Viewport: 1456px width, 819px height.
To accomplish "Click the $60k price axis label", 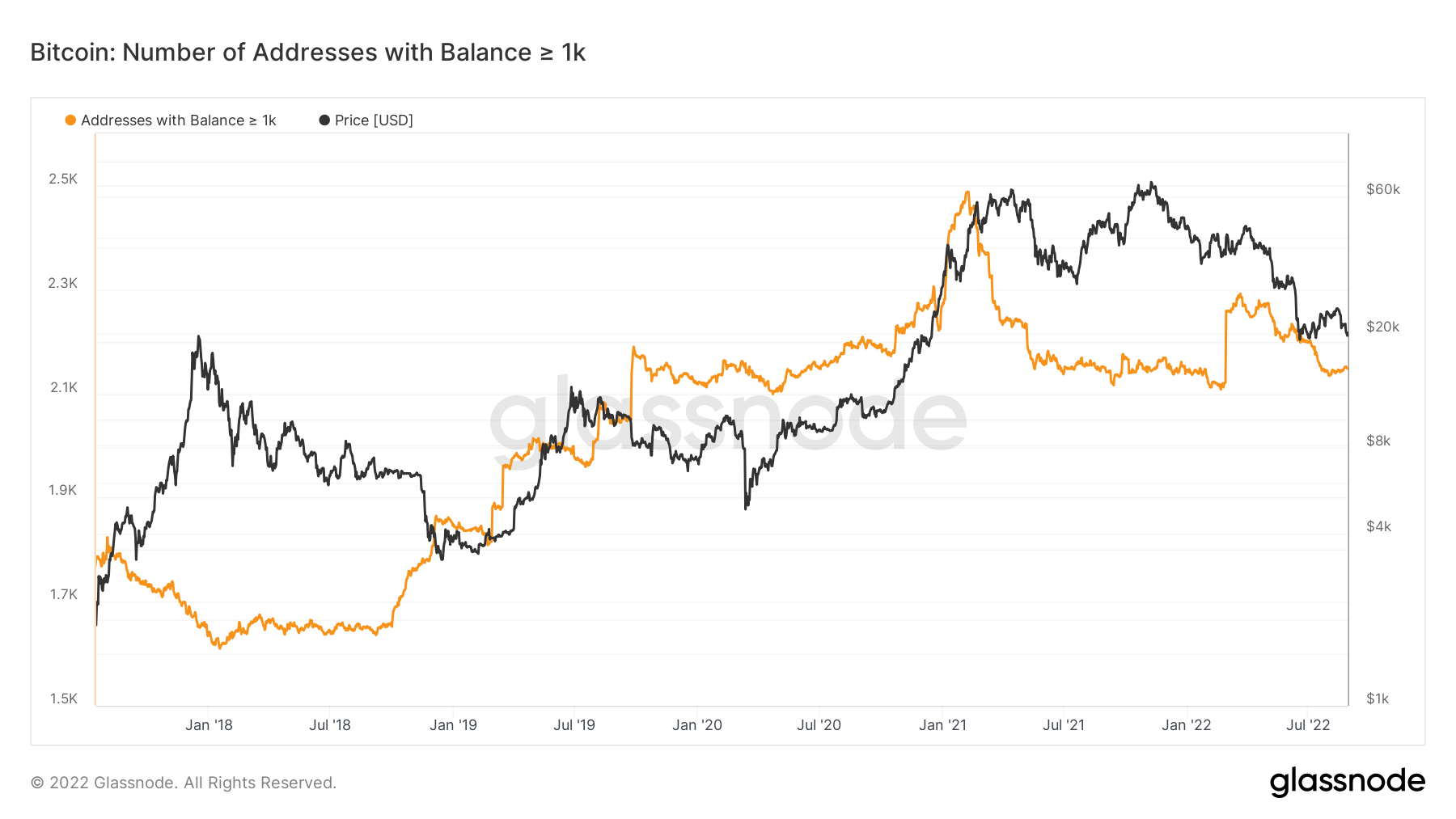I will 1382,189.
